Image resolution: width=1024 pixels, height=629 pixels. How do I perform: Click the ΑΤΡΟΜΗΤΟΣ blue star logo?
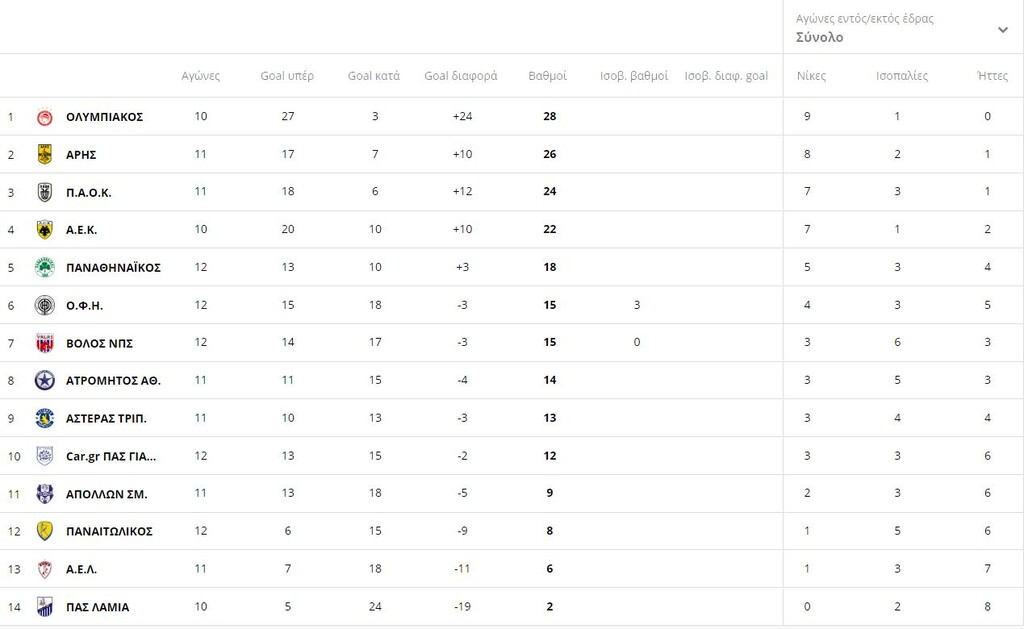click(44, 380)
